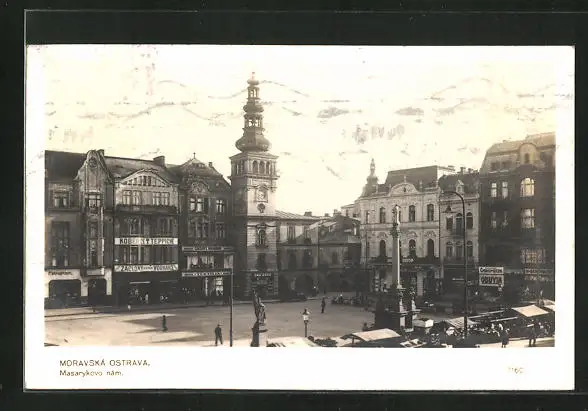Click the Moravská Ostrava caption text
This screenshot has width=588, height=411.
(x=105, y=363)
